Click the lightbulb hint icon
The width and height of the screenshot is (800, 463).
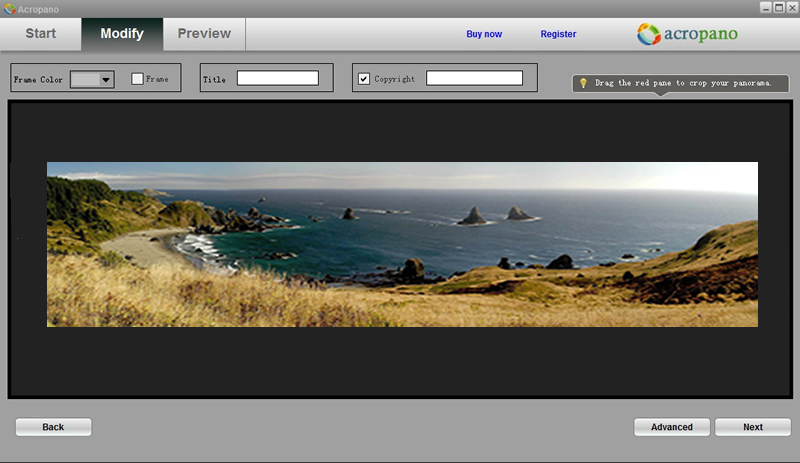pos(583,83)
